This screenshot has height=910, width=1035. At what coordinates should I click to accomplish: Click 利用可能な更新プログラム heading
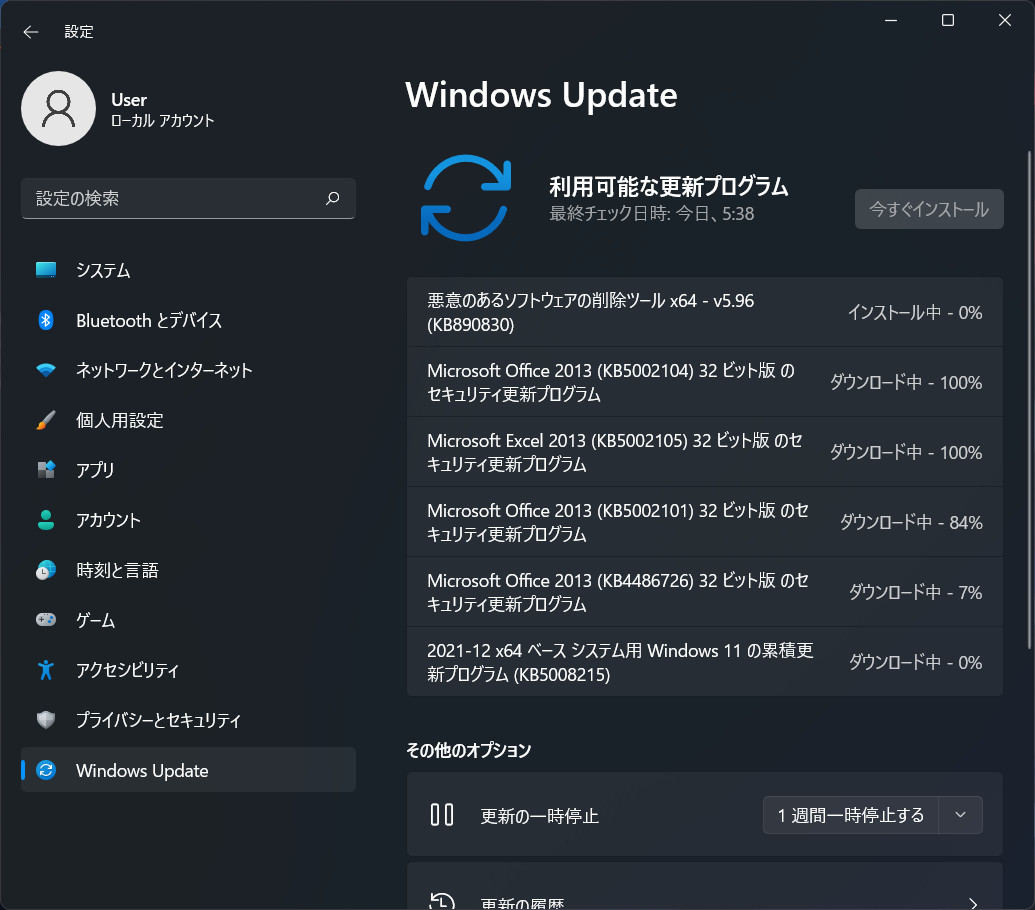pos(669,187)
